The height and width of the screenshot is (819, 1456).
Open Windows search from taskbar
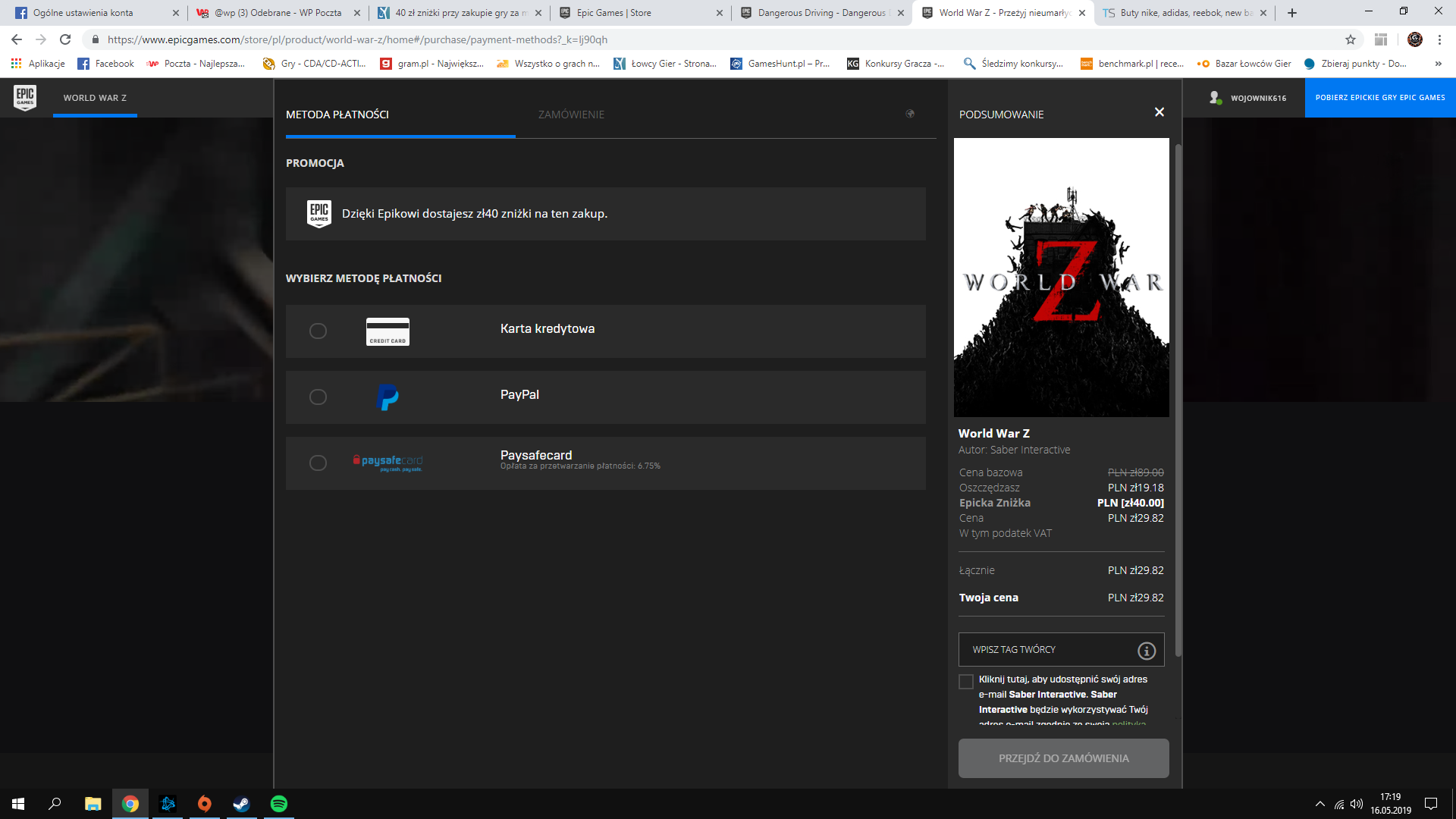55,804
